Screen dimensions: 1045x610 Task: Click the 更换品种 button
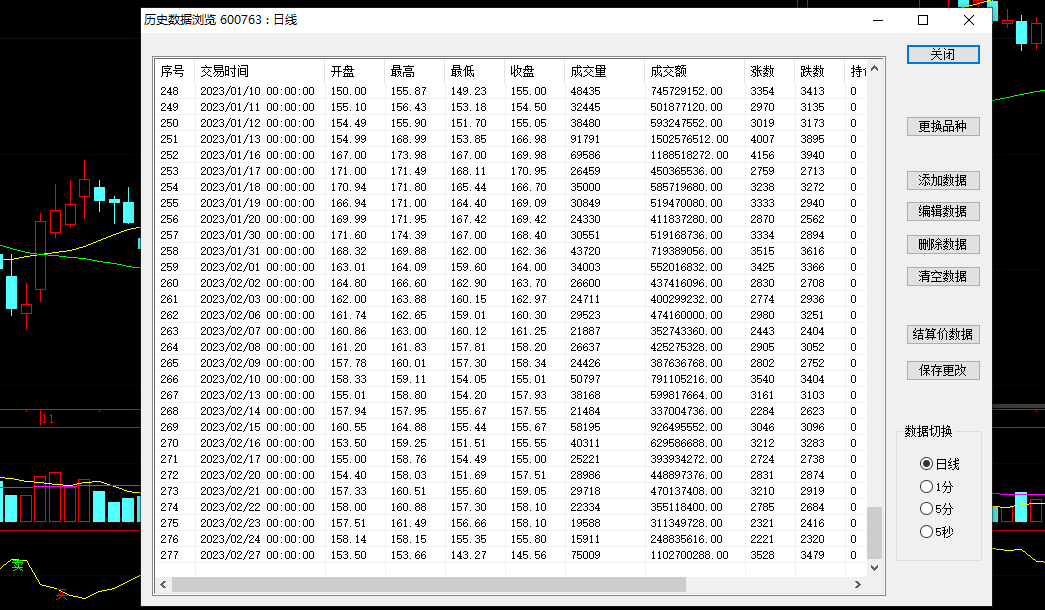[x=942, y=127]
